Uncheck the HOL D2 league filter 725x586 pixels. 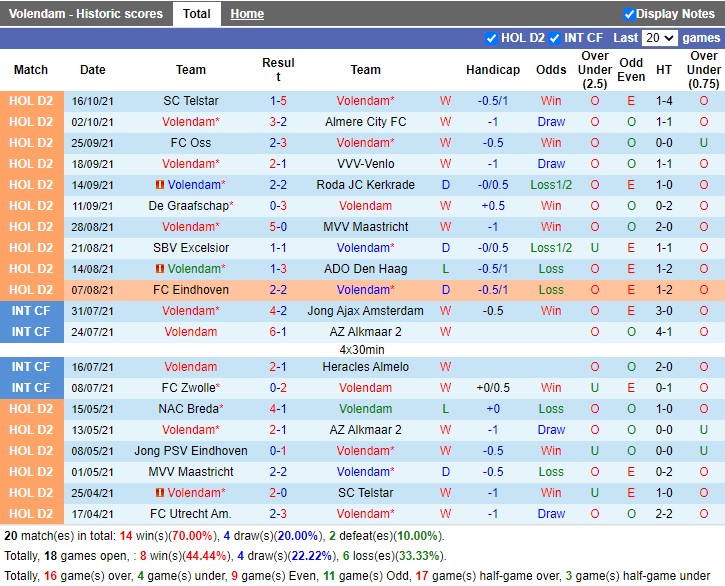pyautogui.click(x=491, y=38)
